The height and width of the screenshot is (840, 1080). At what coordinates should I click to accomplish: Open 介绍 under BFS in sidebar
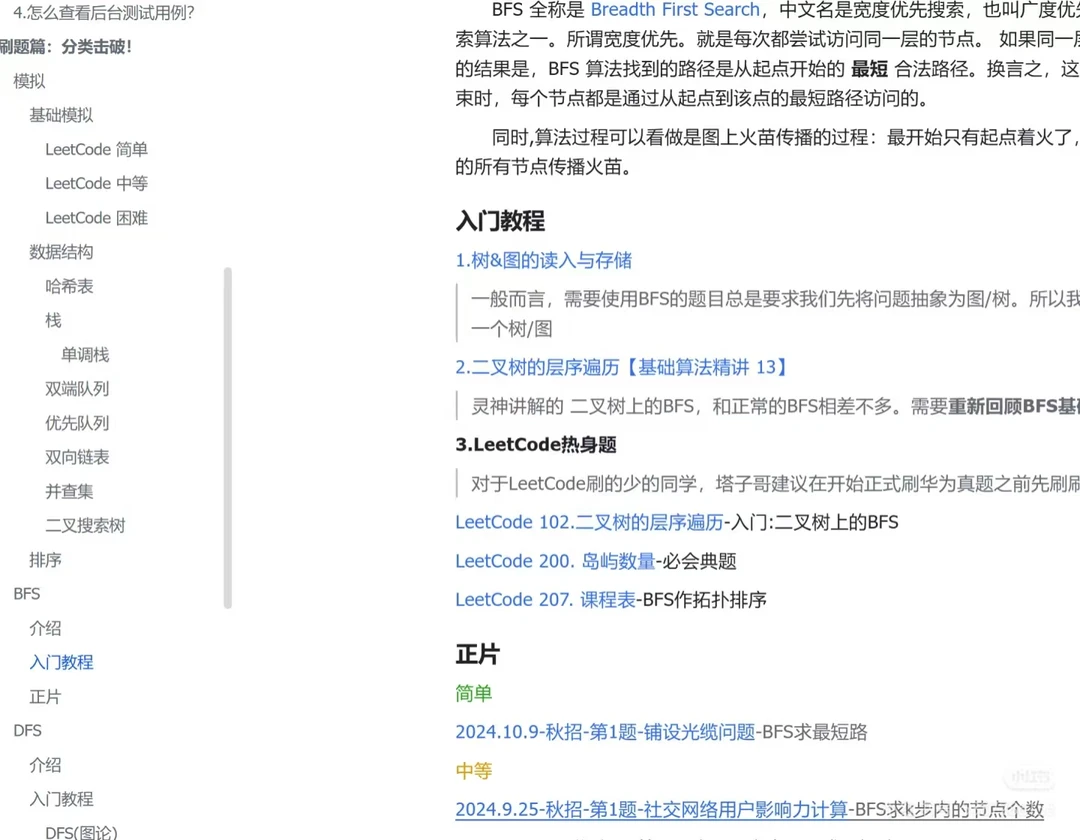45,628
